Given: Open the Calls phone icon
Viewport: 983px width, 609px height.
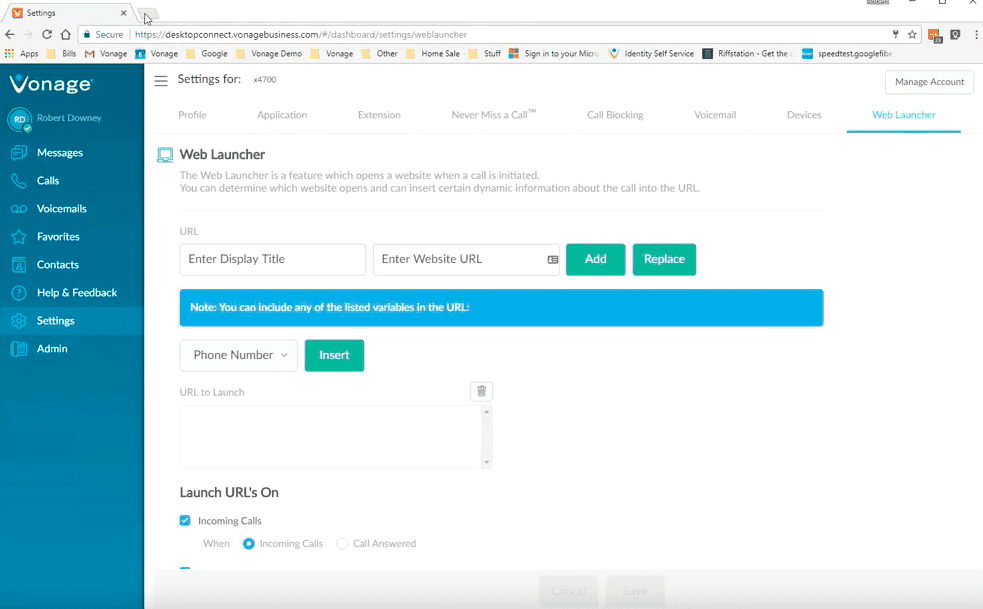Looking at the screenshot, I should [x=18, y=181].
